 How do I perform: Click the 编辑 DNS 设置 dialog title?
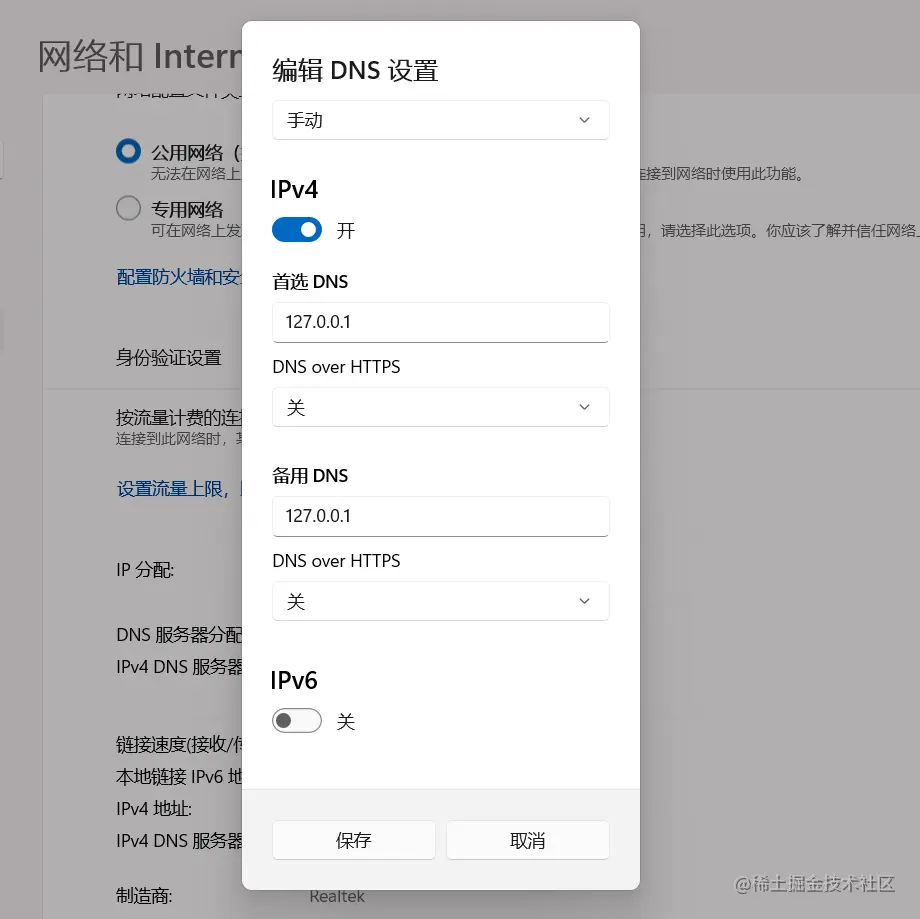(x=355, y=70)
